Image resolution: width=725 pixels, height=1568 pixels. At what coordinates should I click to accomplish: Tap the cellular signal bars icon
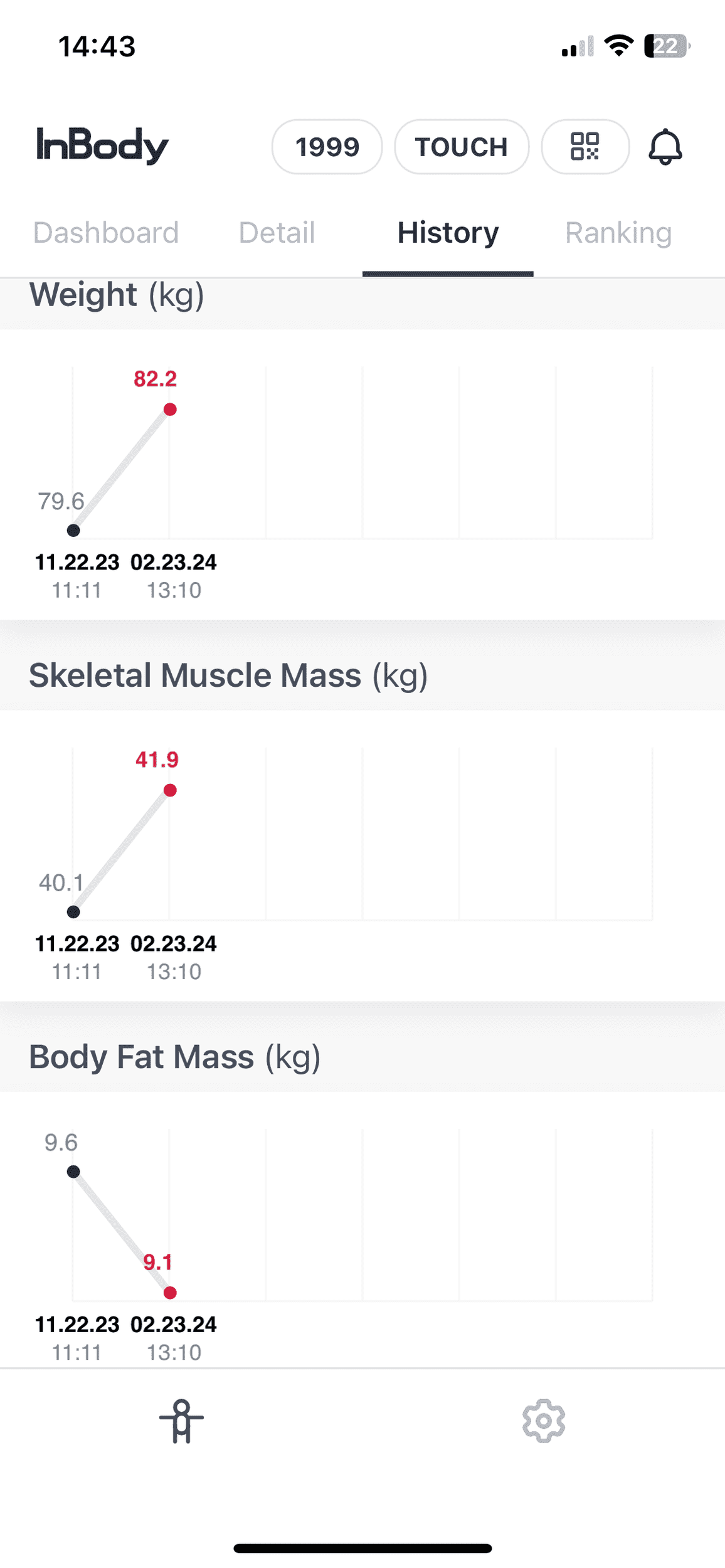pos(578,46)
